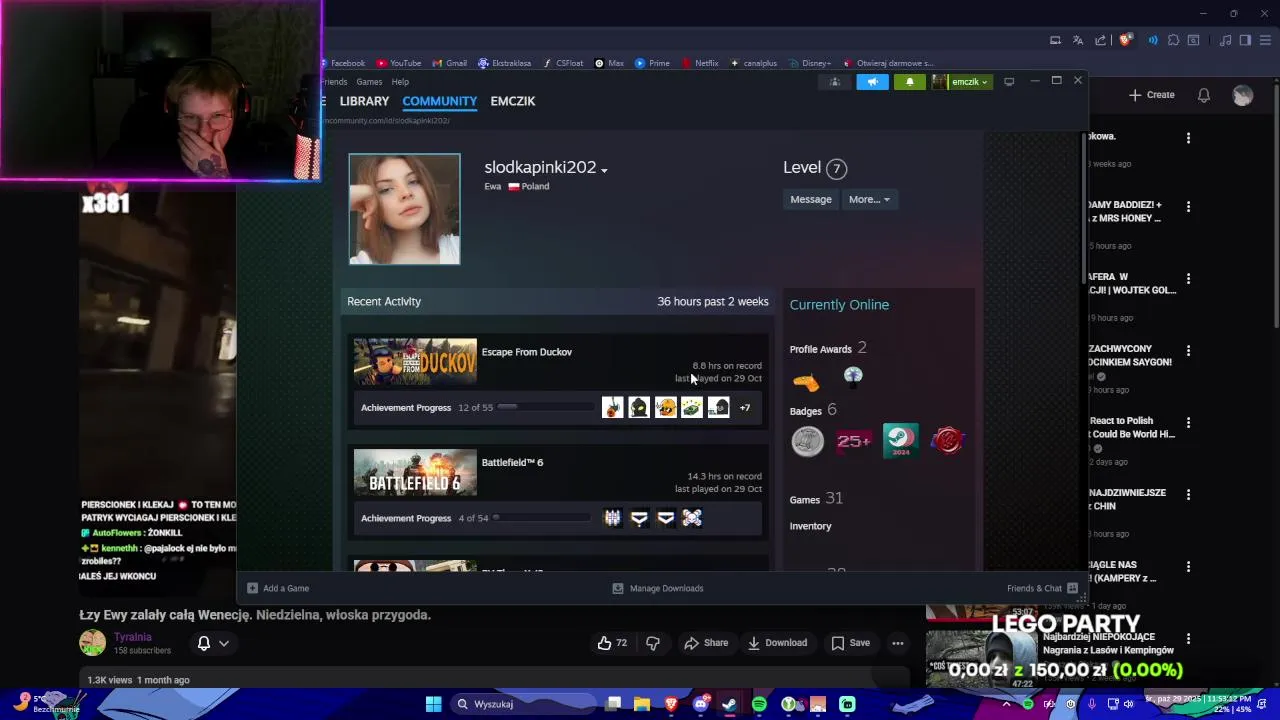Open options for WOJTEK GOL suggested video
Viewport: 1280px width, 720px height.
pos(1188,279)
